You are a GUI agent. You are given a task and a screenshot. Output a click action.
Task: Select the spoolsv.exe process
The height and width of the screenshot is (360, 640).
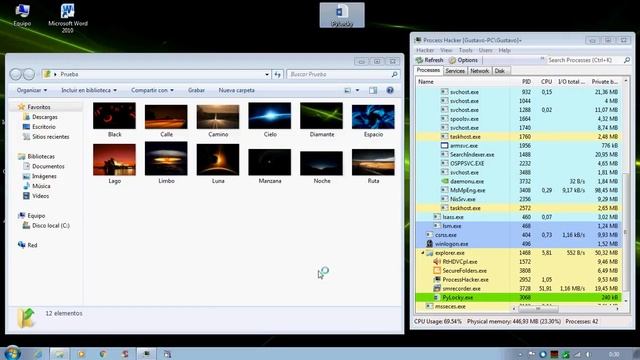pyautogui.click(x=518, y=119)
